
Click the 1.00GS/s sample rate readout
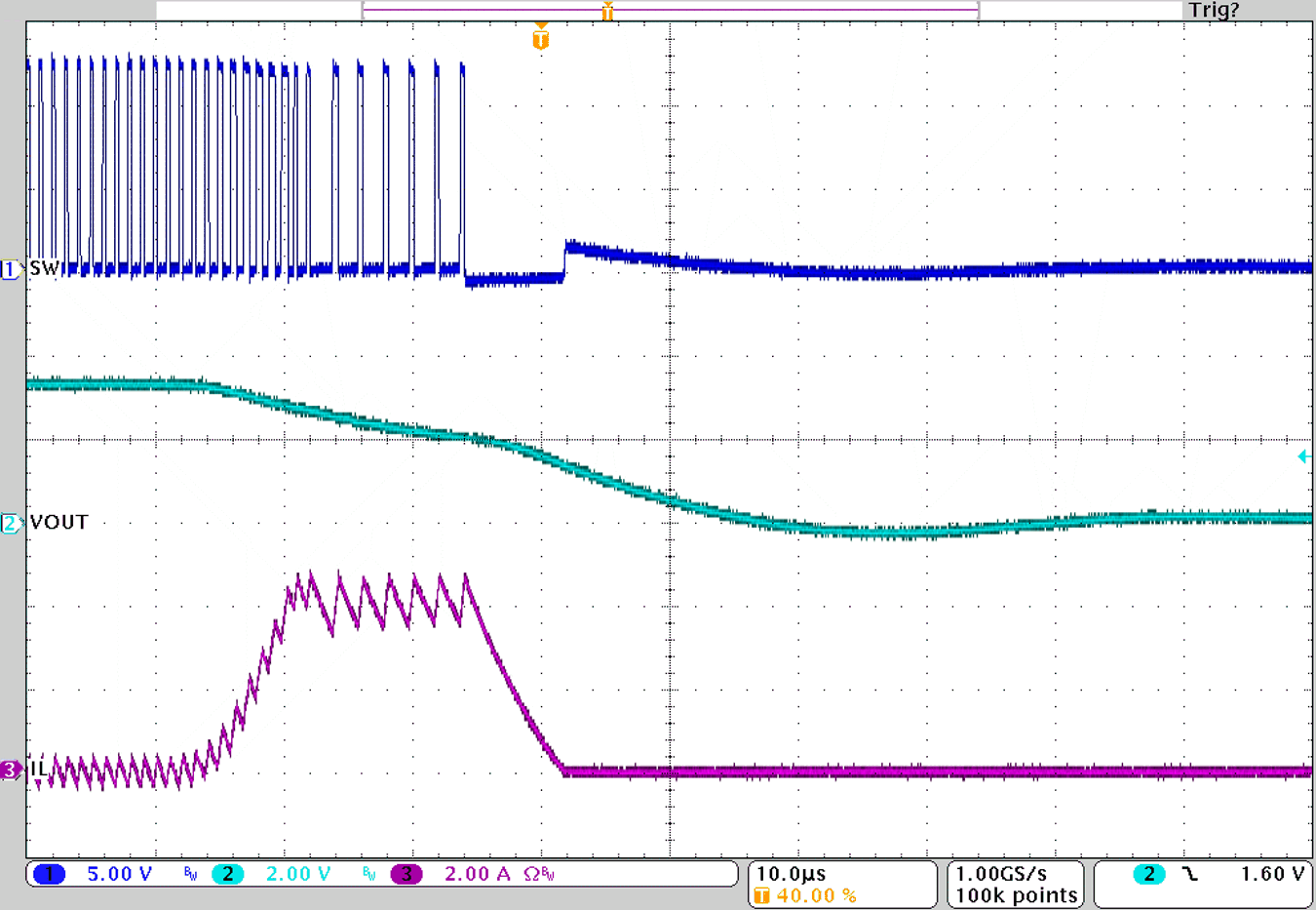(1001, 874)
